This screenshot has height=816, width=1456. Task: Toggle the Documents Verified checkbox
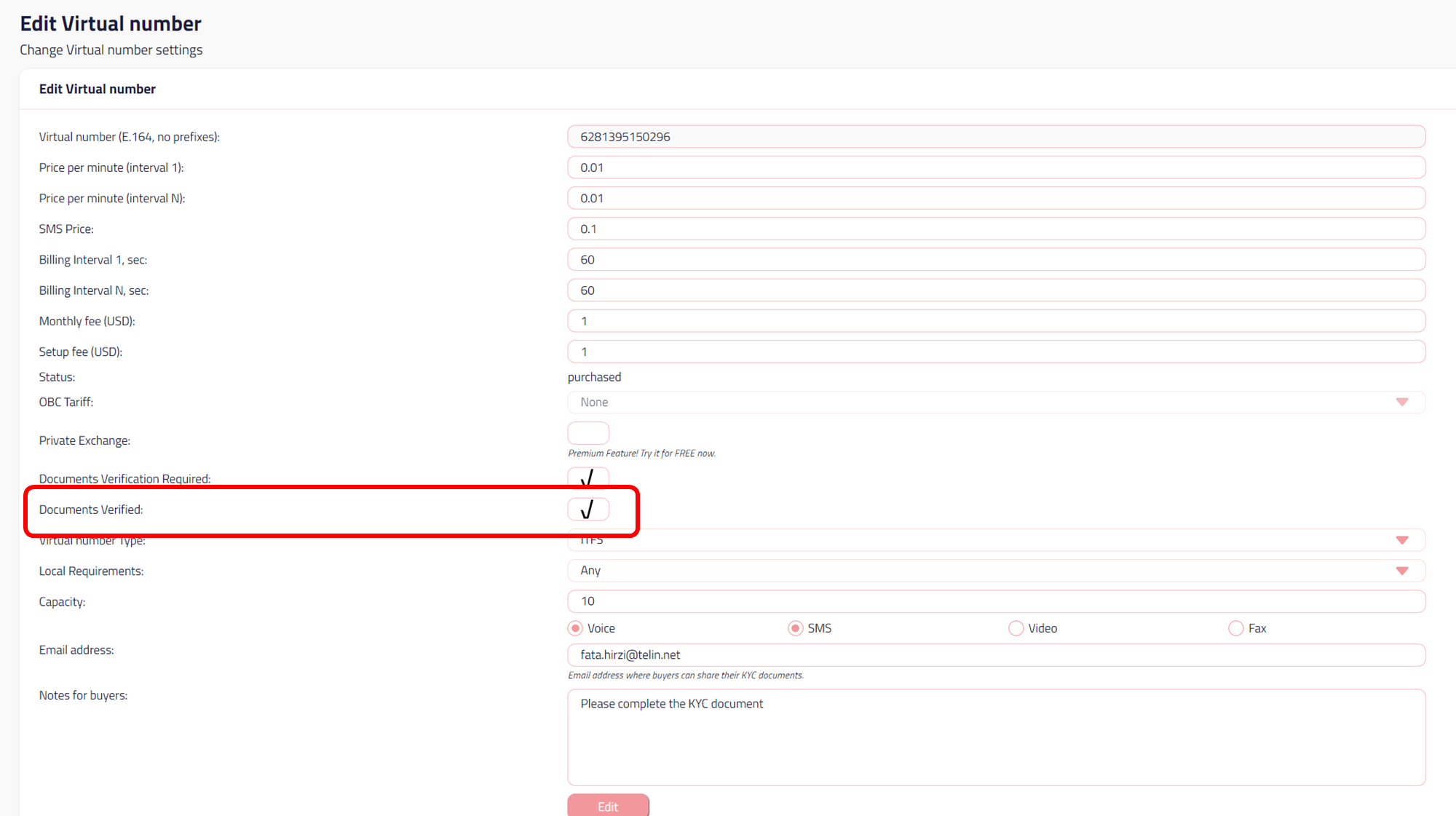click(587, 510)
